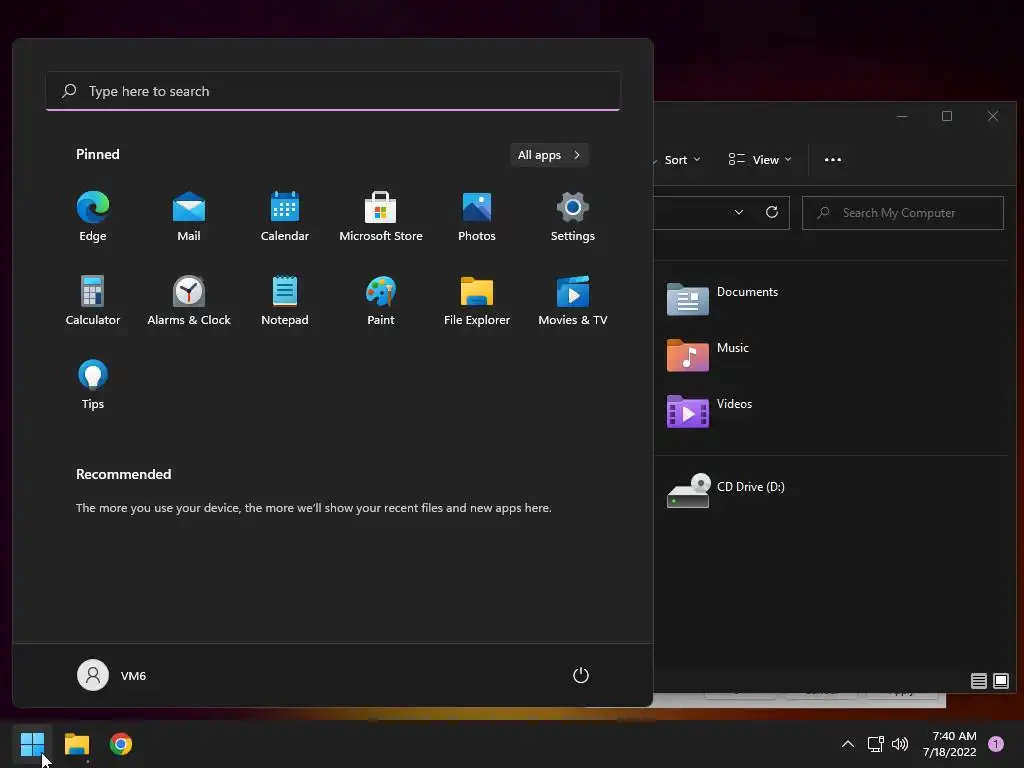
Task: Open the notification count badge
Action: pos(996,744)
